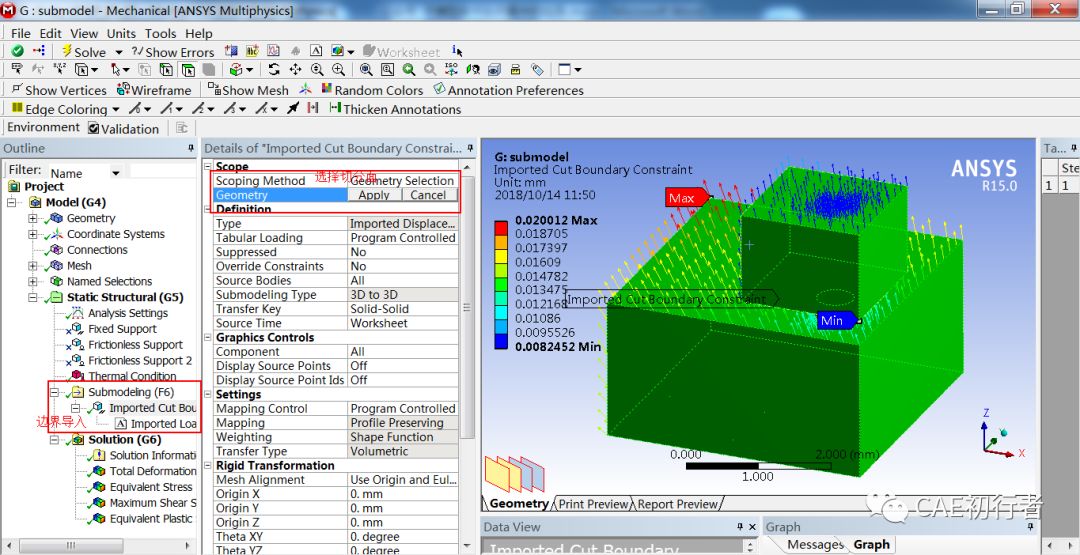Click the Solution Information tree icon
The width and height of the screenshot is (1080, 555).
pos(98,455)
